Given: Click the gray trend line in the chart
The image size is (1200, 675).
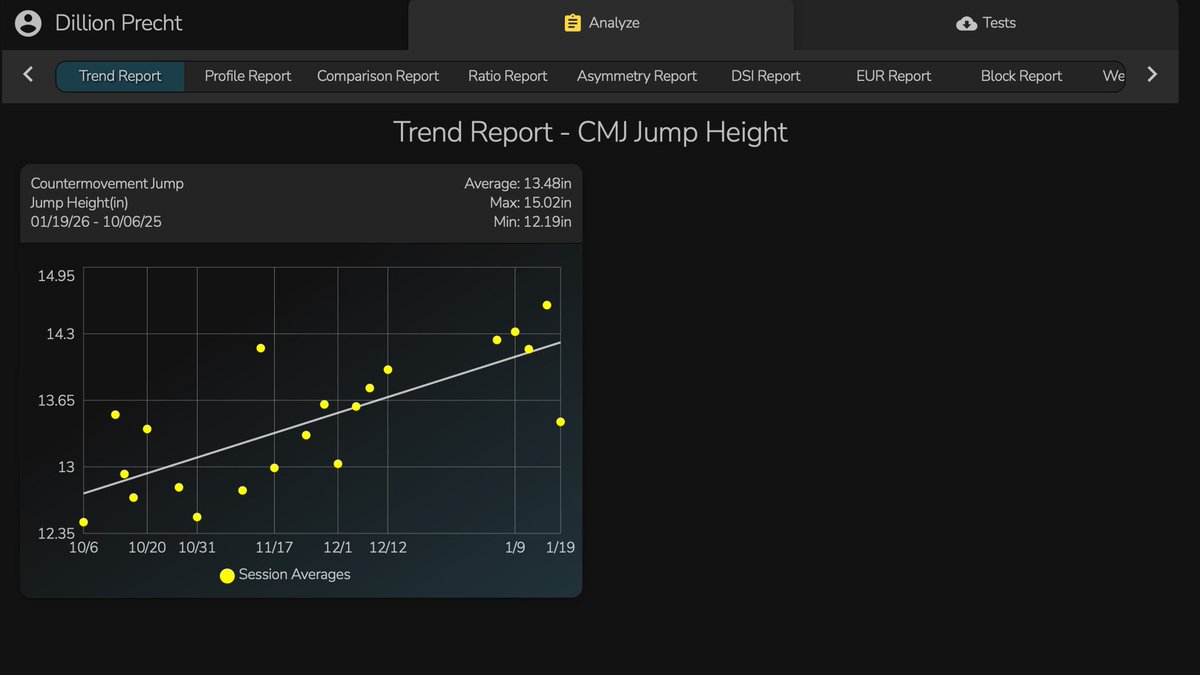Looking at the screenshot, I should click(322, 417).
